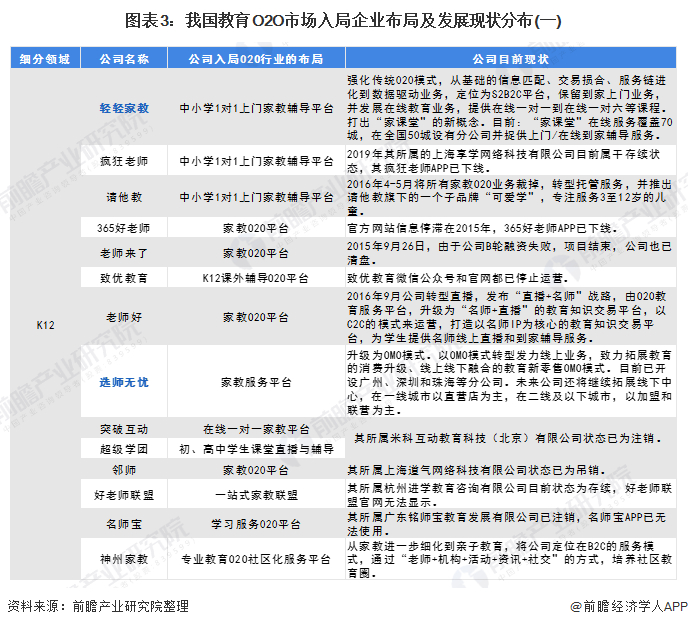Click '中小学1对1上门家教辅导平台' in the 轻轻家教 row

pos(256,108)
